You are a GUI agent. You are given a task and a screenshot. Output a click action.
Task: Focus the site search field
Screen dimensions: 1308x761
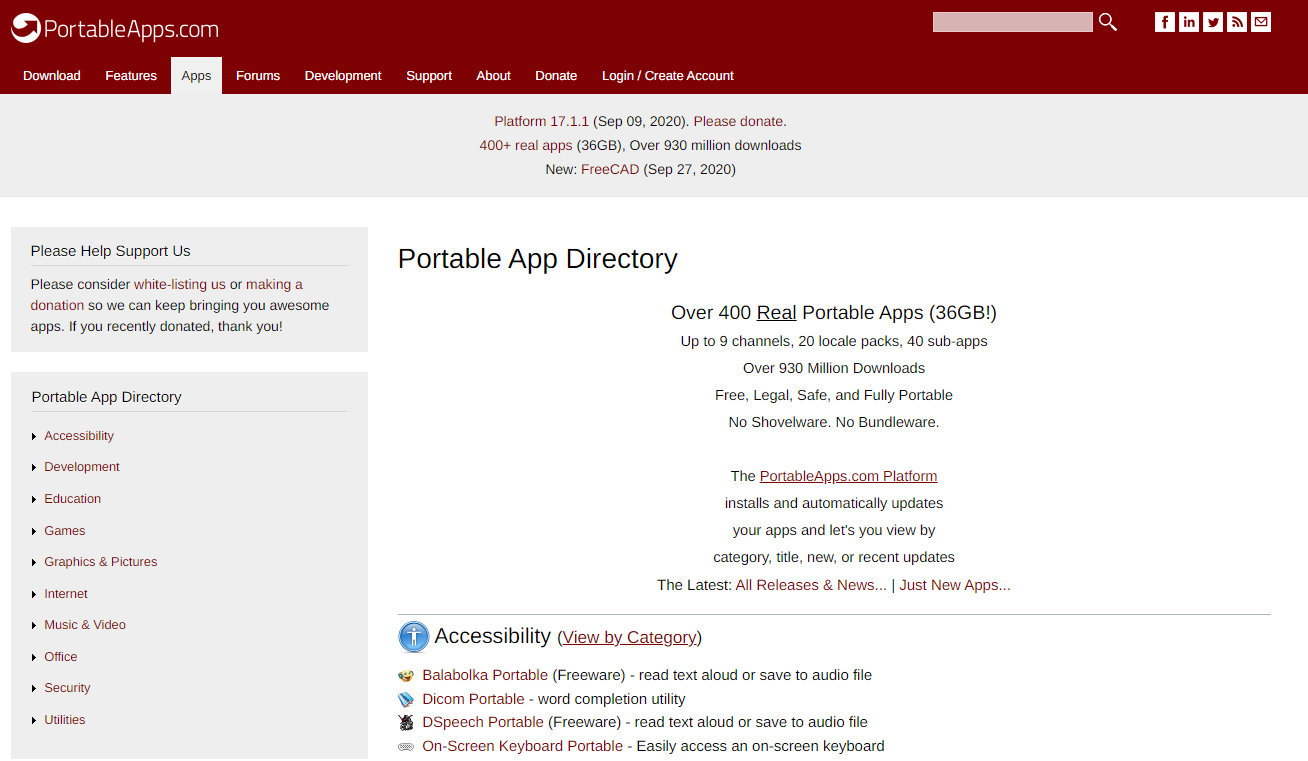point(1012,22)
